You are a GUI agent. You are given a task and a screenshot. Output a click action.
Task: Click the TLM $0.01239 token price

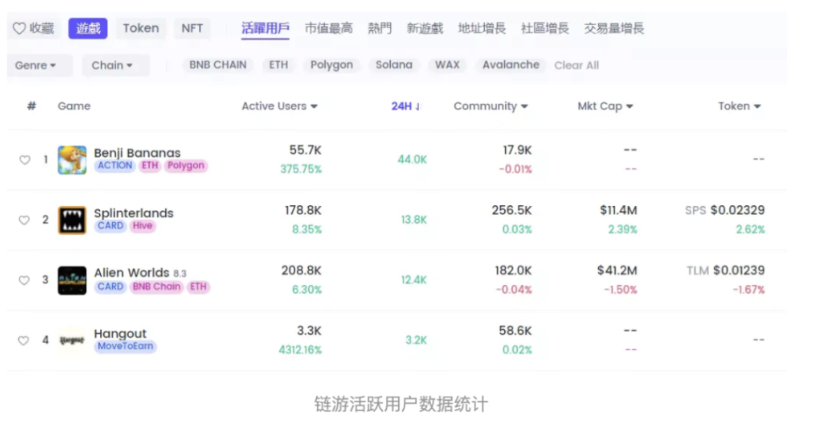coord(725,271)
